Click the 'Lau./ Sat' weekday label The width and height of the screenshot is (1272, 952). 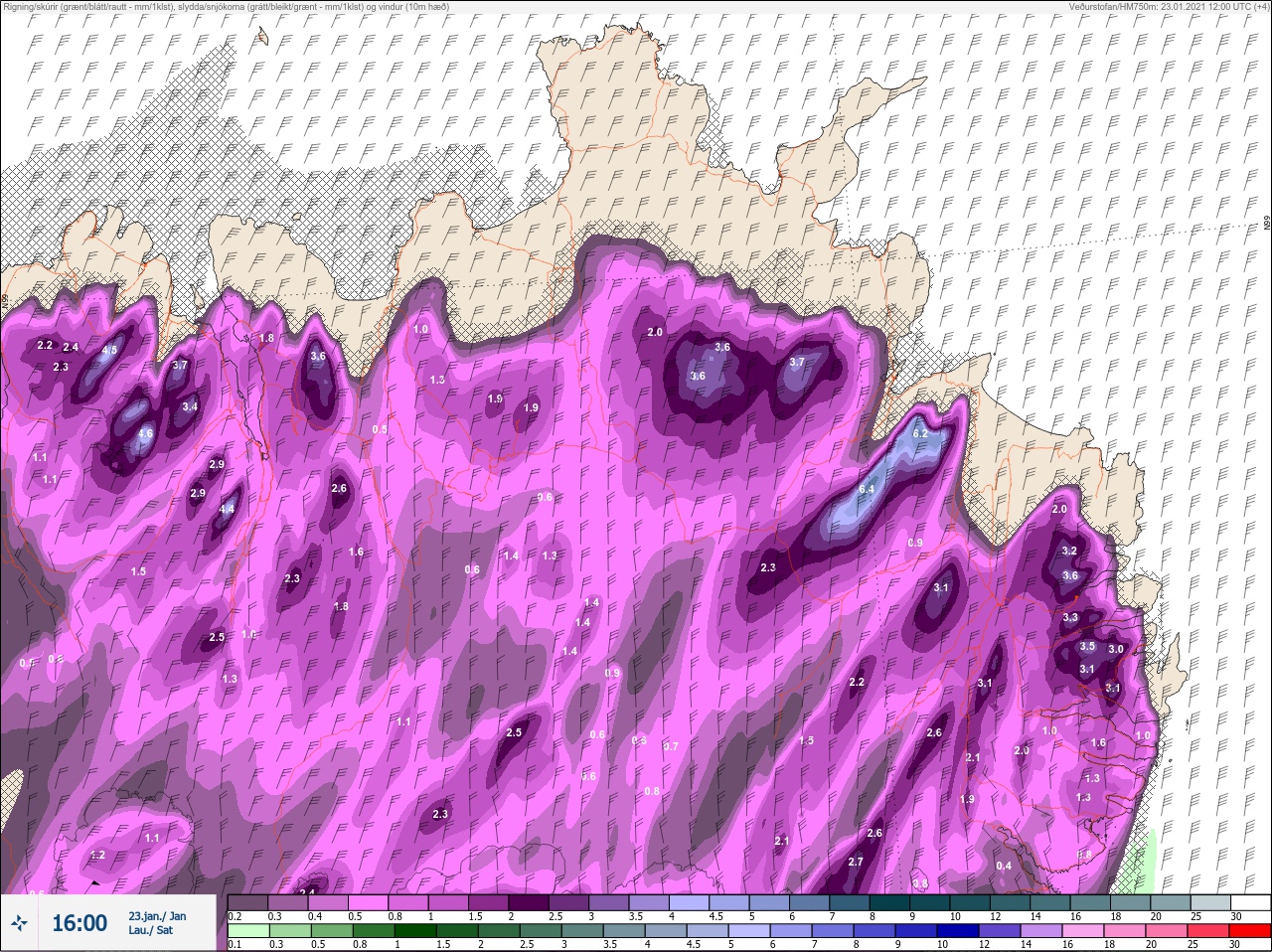click(150, 931)
